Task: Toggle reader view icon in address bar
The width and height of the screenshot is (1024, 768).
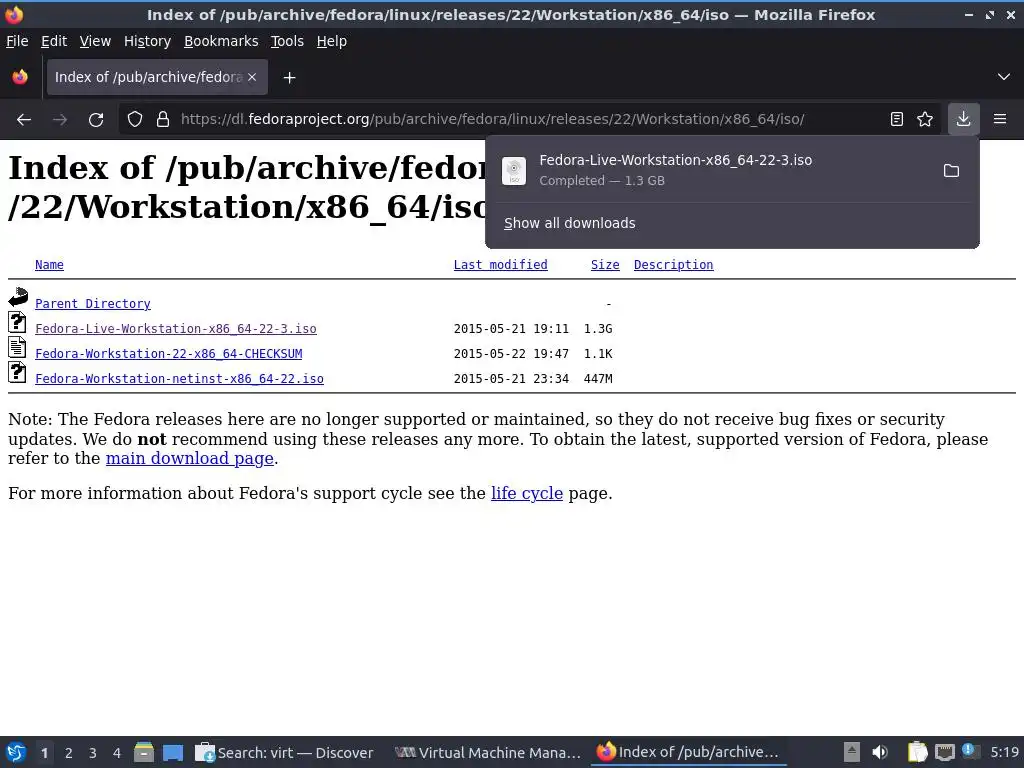Action: (x=897, y=120)
